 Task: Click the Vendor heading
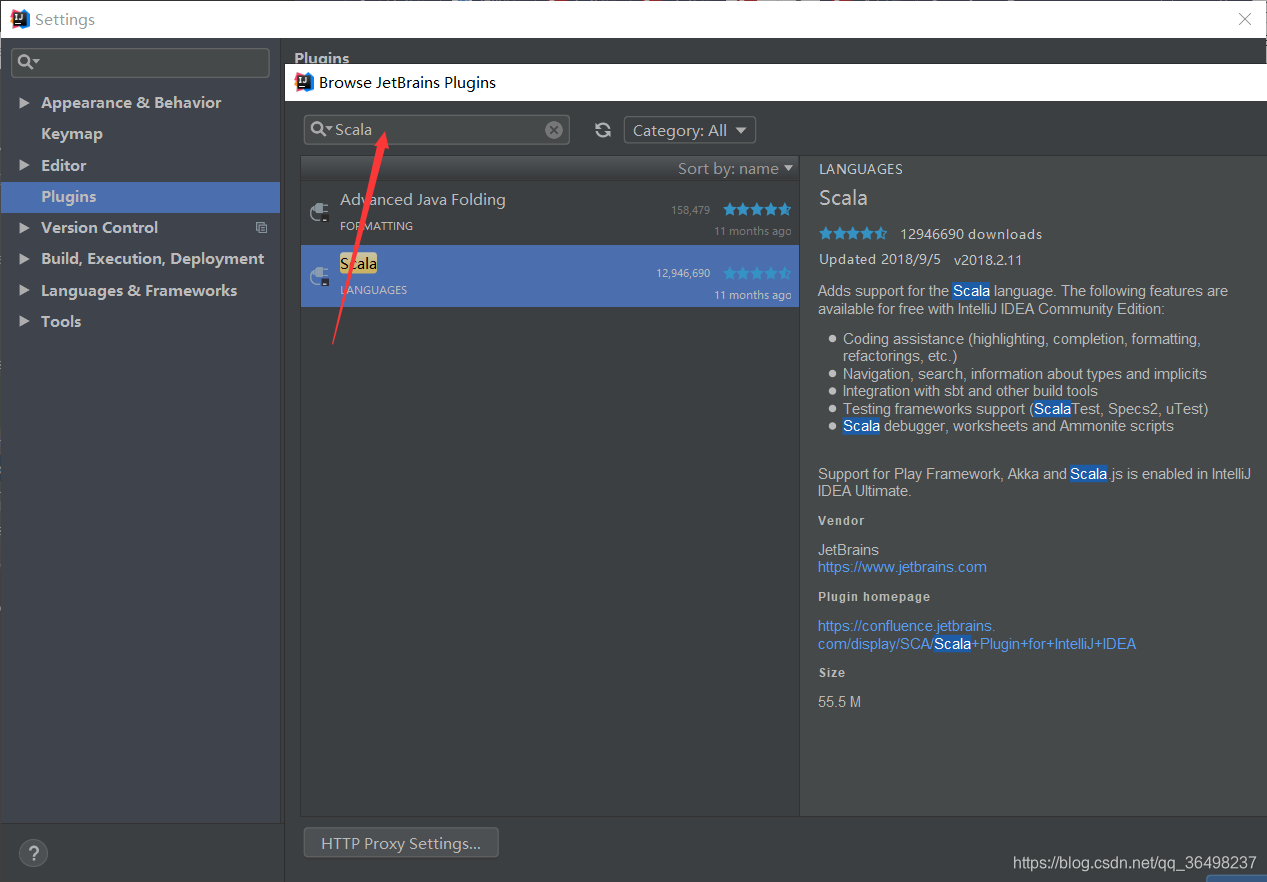point(841,521)
